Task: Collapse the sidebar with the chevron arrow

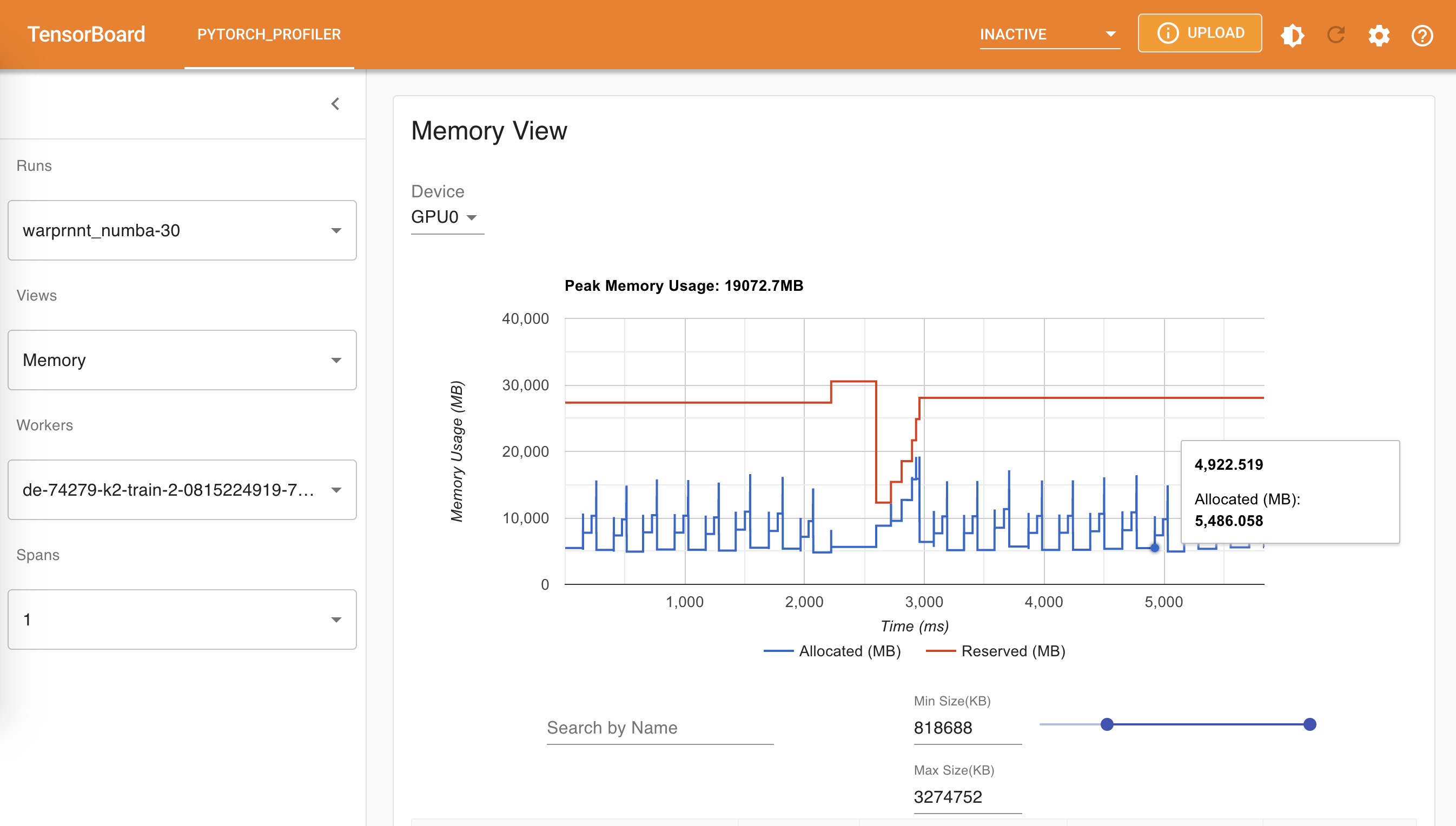Action: pos(335,104)
